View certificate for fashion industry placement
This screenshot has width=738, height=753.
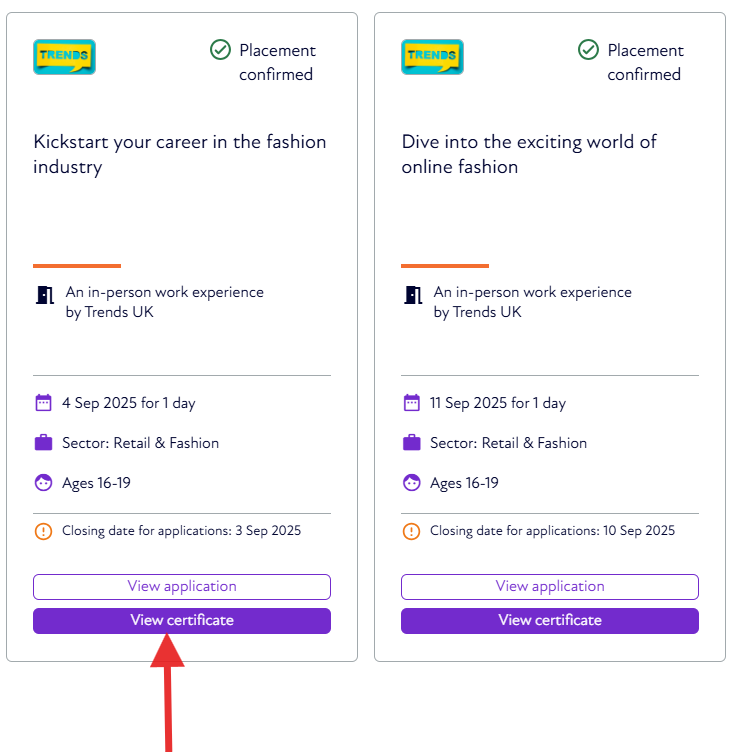pyautogui.click(x=182, y=621)
